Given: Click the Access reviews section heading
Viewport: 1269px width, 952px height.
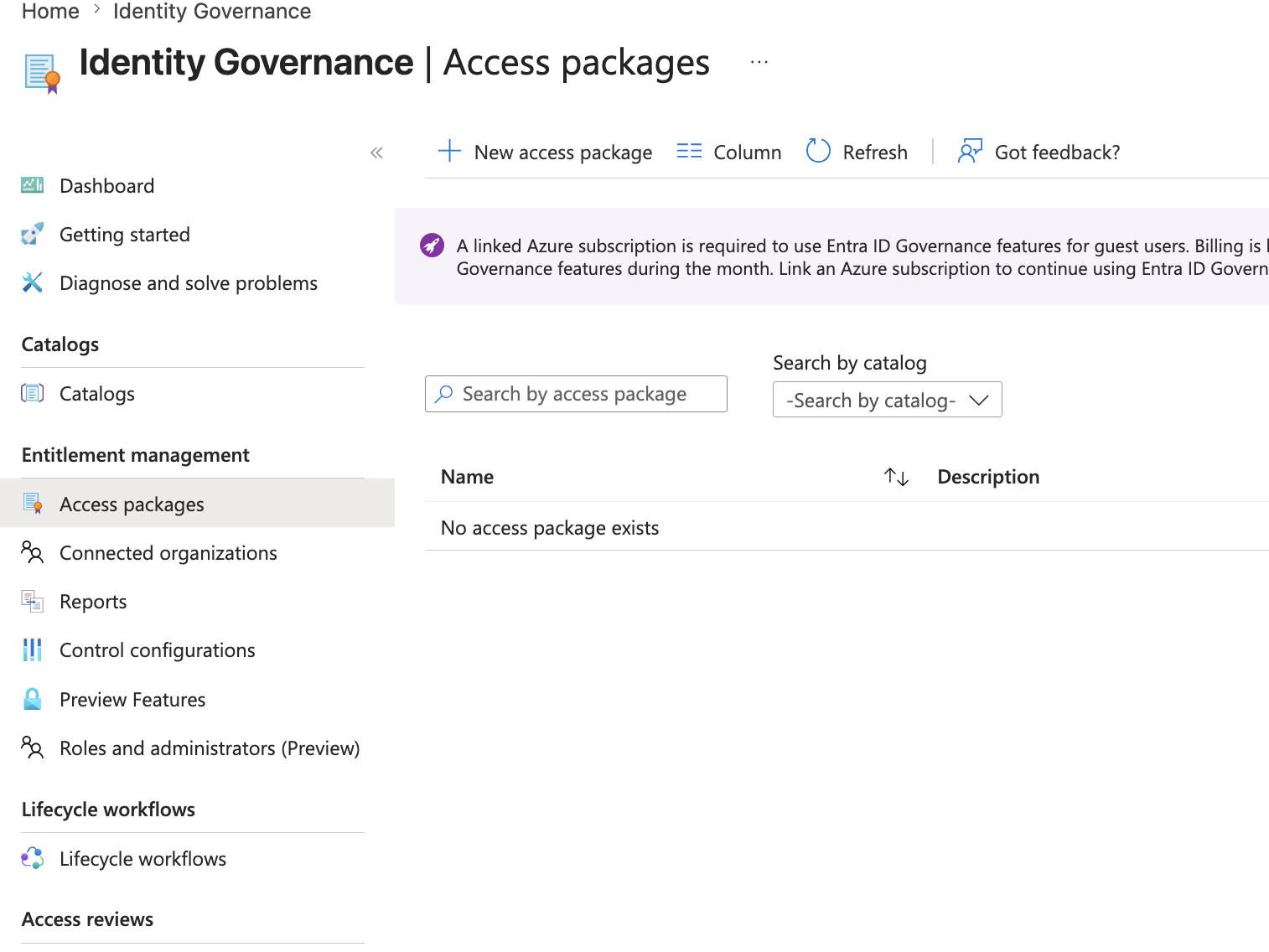Looking at the screenshot, I should 87,919.
